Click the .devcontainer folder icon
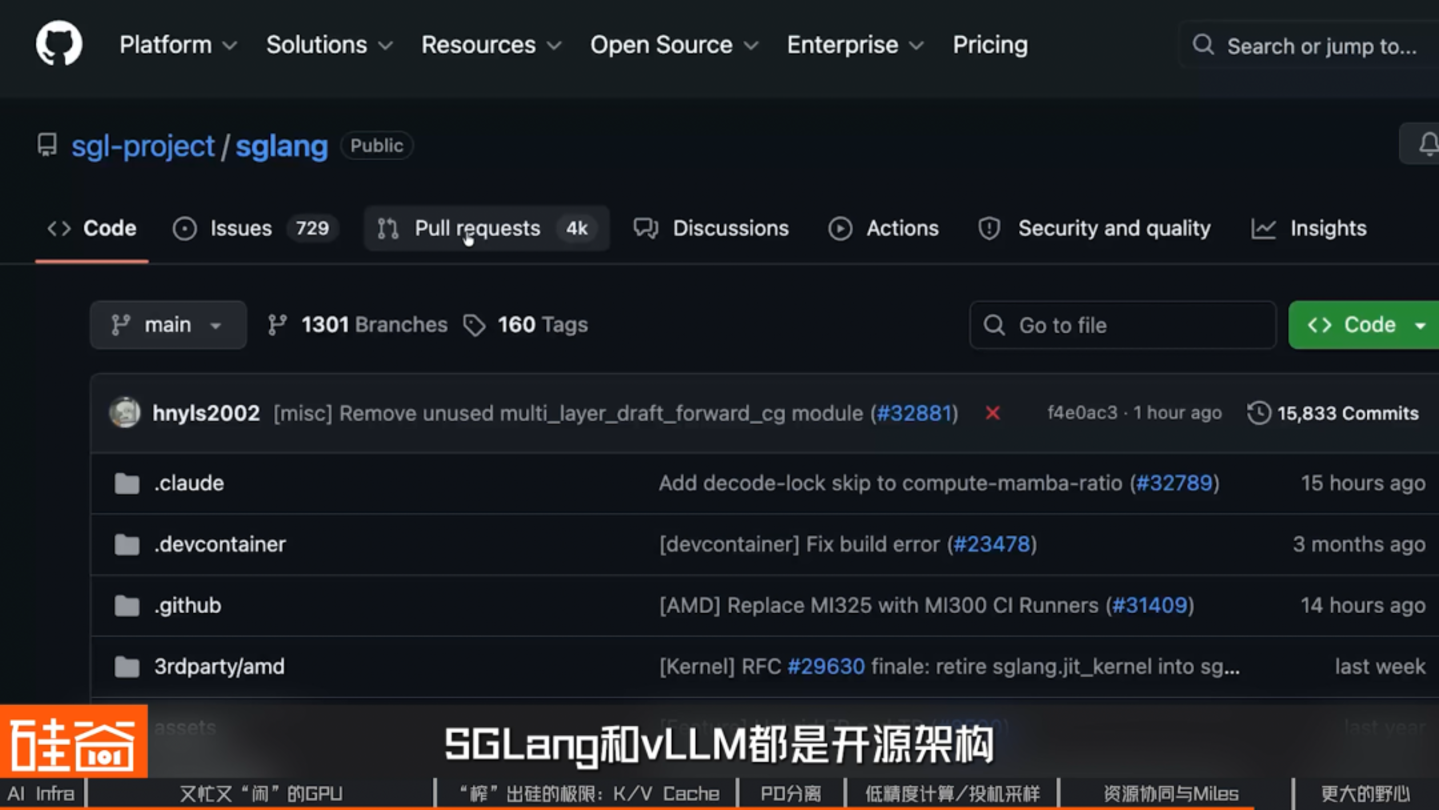The image size is (1439, 810). click(x=127, y=545)
